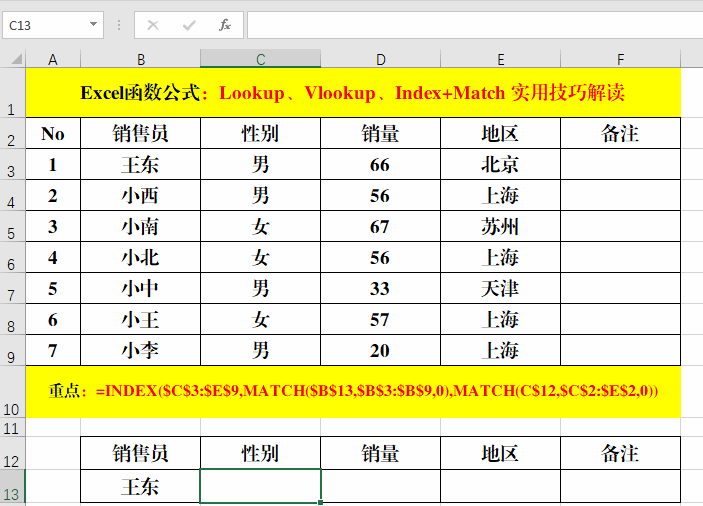Select row 5 header
Screen dimensions: 703x506
coord(13,226)
